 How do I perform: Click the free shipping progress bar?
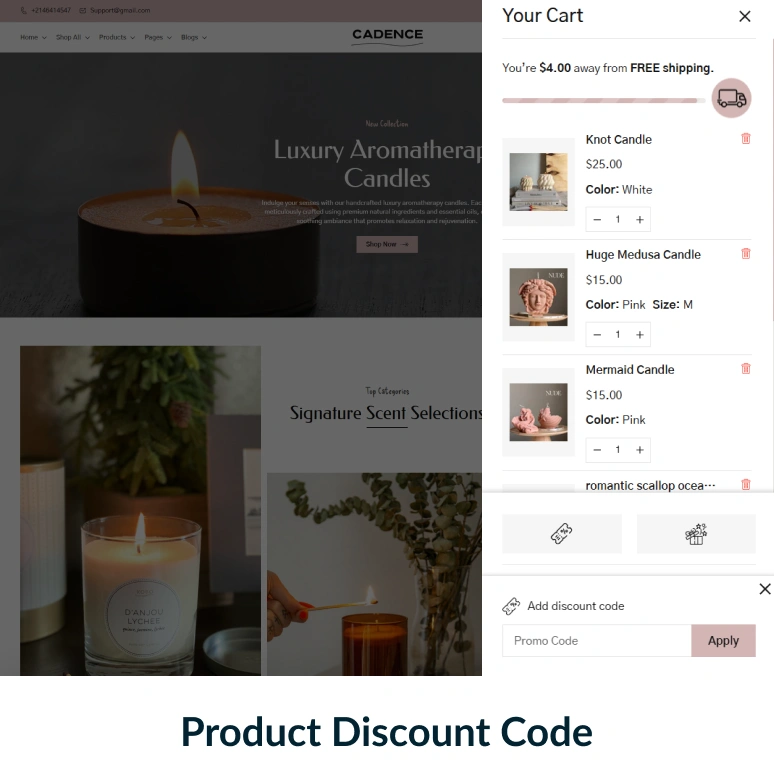pos(604,100)
